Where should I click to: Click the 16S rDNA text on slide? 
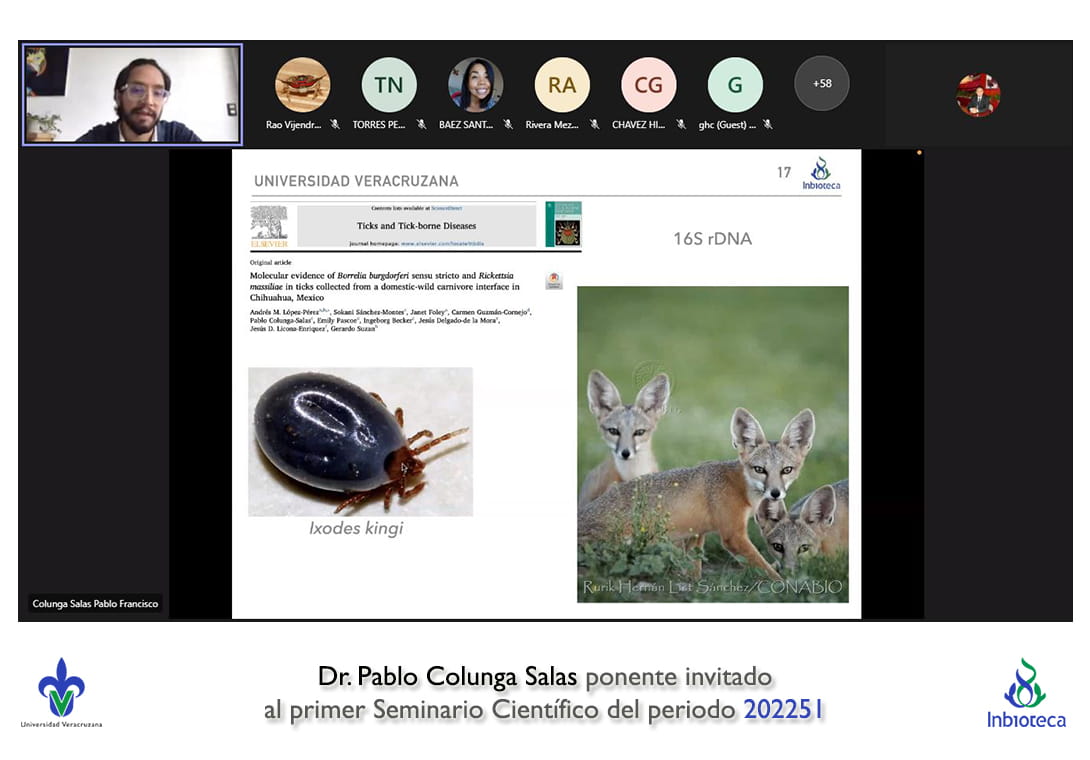712,238
